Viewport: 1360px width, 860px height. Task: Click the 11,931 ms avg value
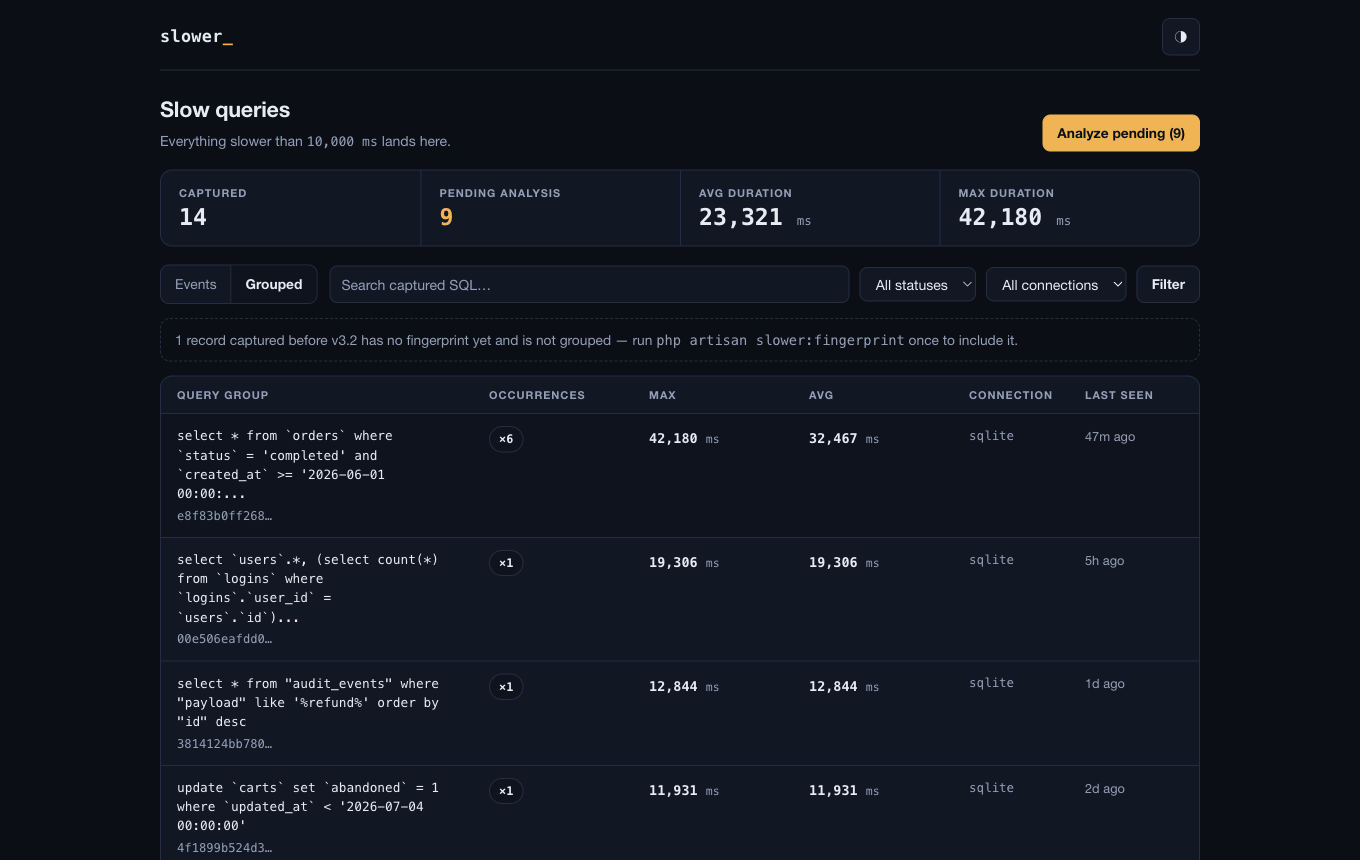pos(844,791)
